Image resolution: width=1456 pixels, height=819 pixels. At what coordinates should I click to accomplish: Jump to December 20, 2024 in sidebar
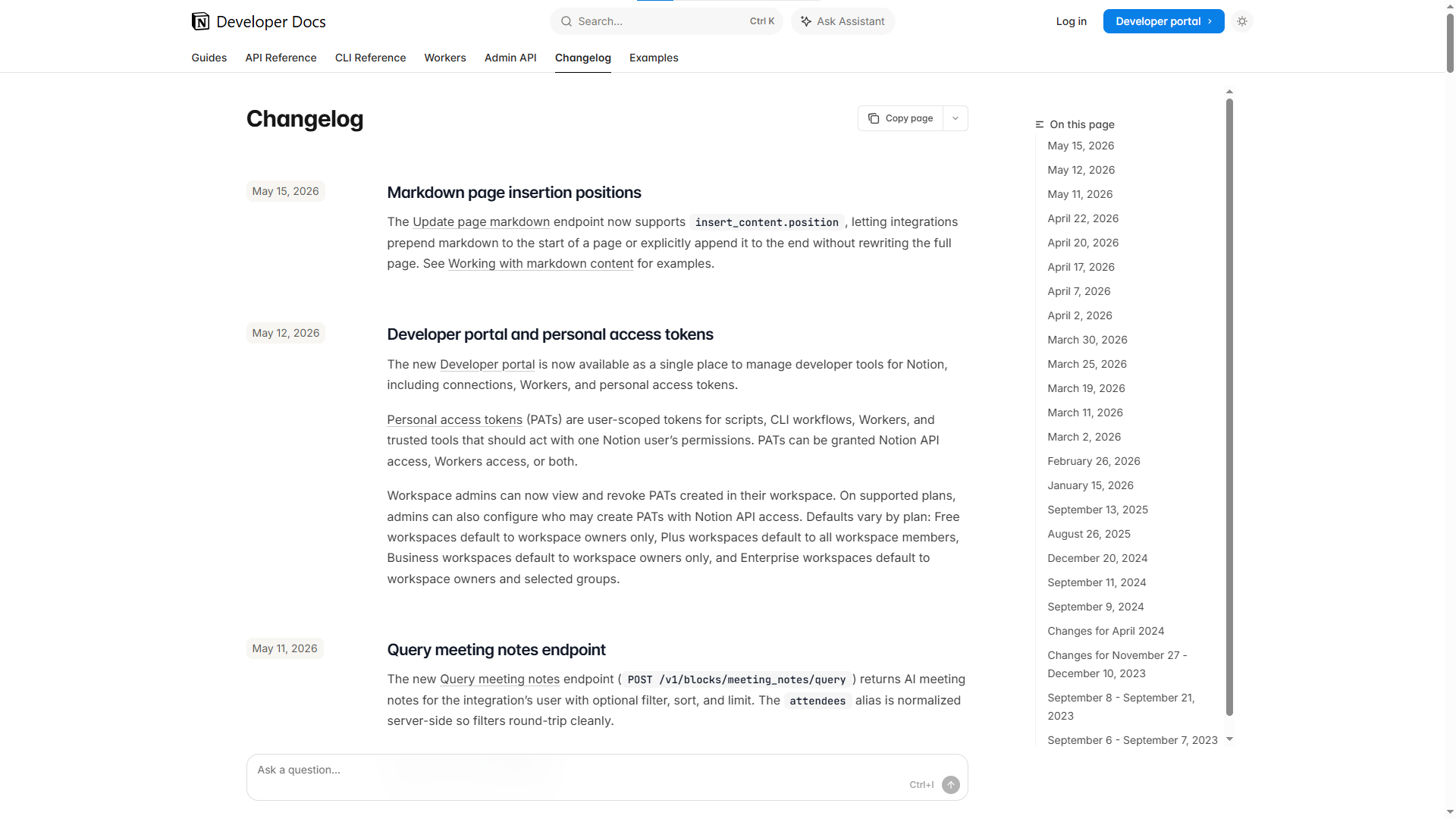coord(1097,558)
